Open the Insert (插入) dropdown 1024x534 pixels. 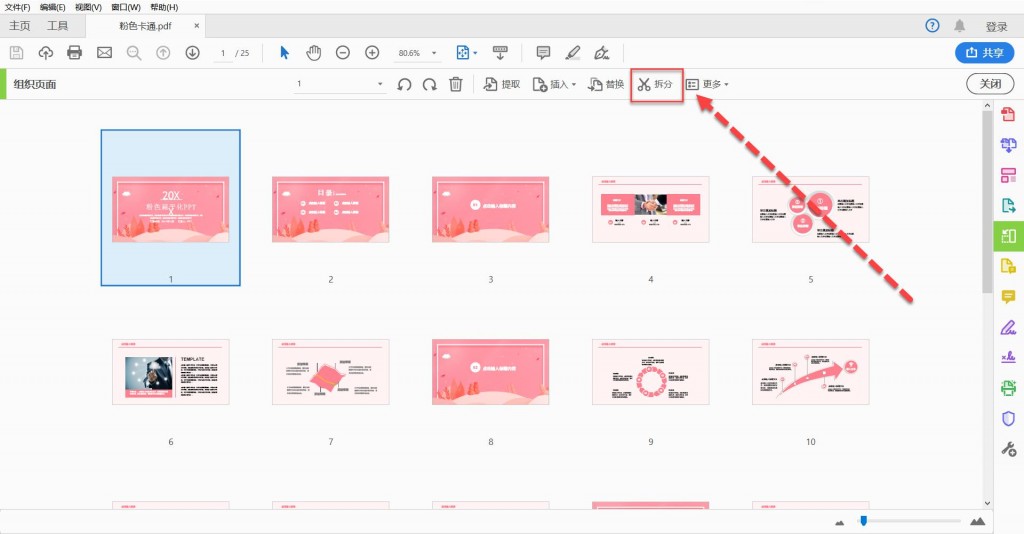(554, 84)
